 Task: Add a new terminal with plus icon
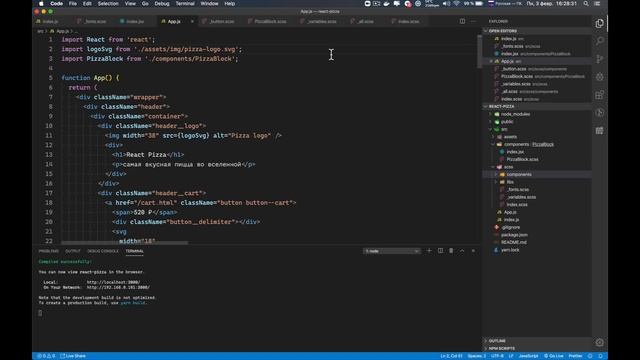coord(429,251)
